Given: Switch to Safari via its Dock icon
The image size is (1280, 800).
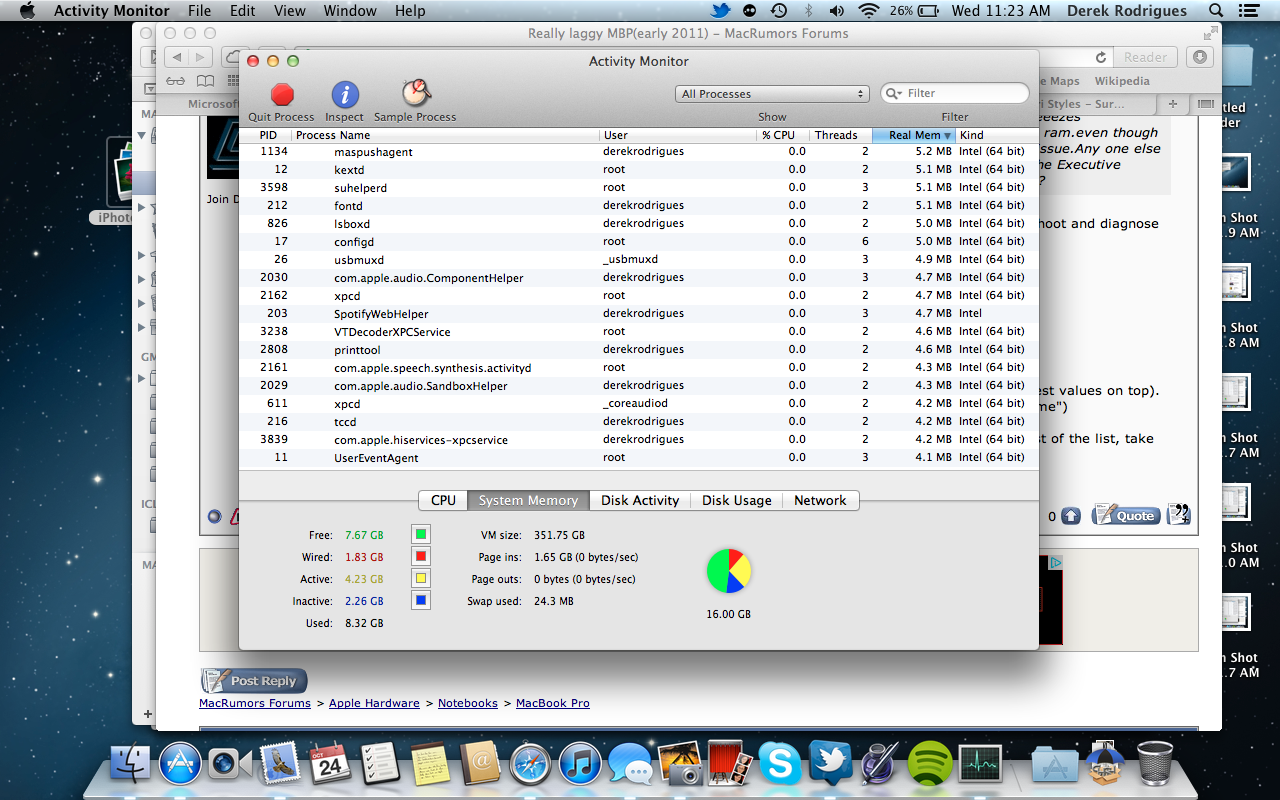Looking at the screenshot, I should (x=530, y=765).
